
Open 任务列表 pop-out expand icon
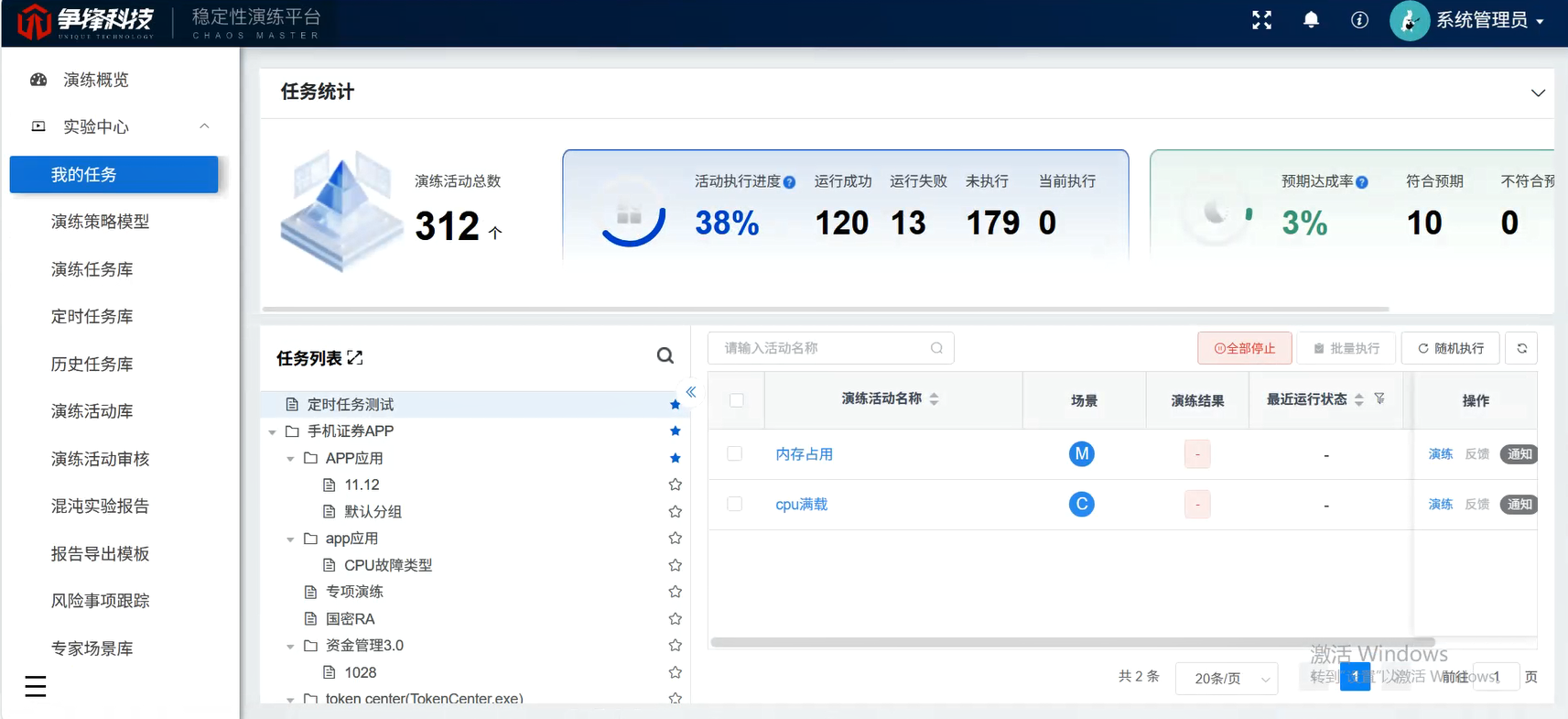pos(355,358)
